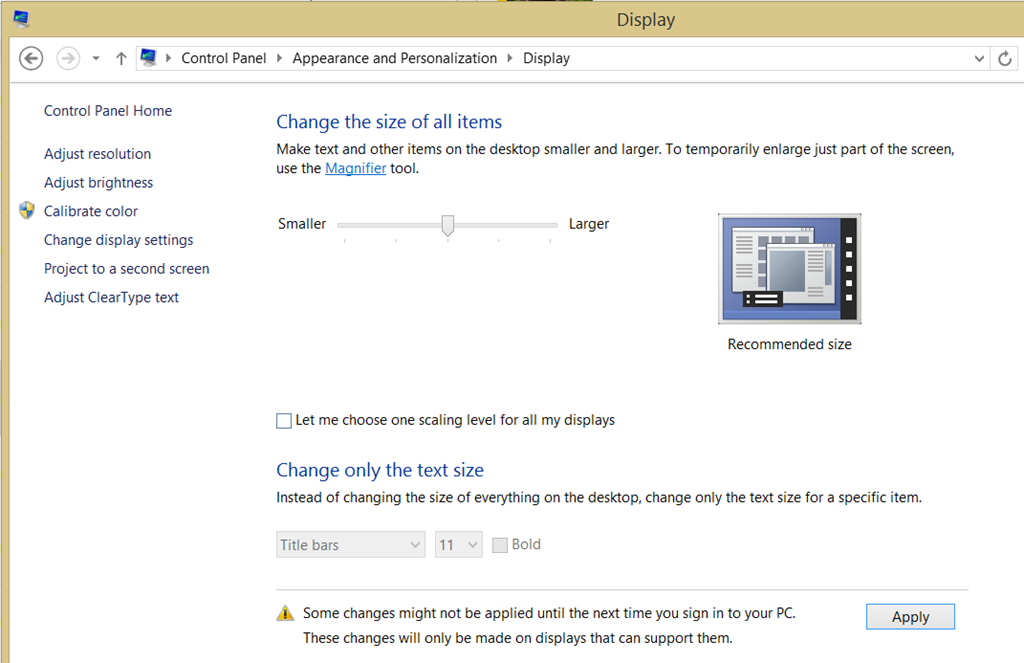1024x663 pixels.
Task: Open Adjust resolution link
Action: 97,154
